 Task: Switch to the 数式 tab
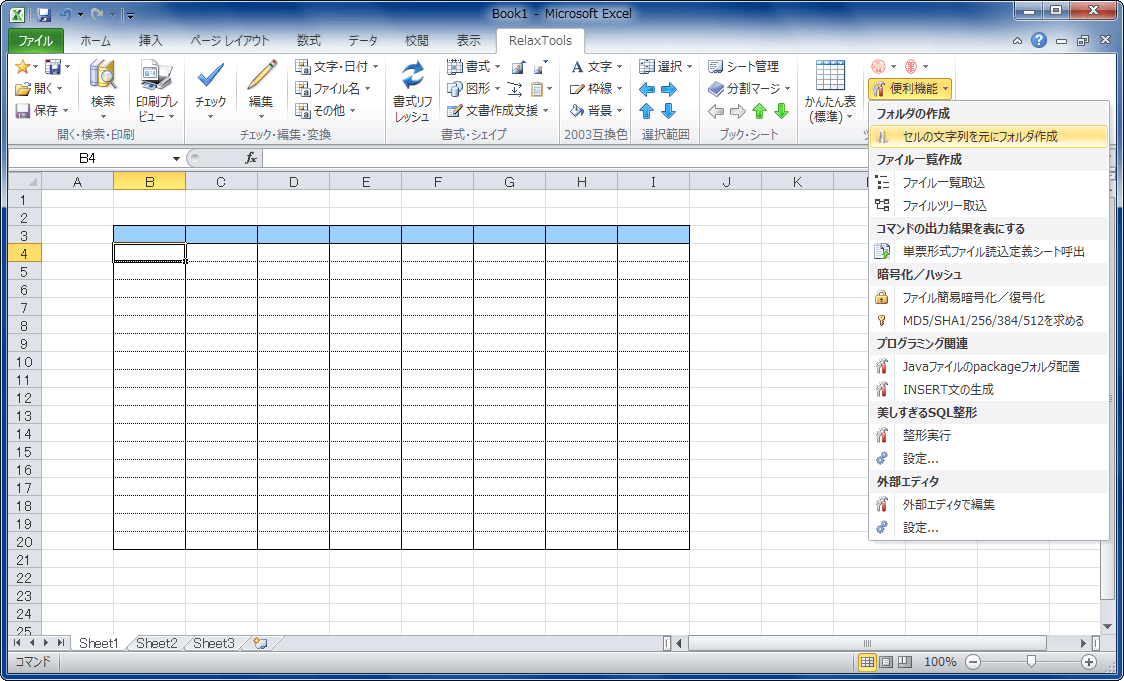point(309,41)
